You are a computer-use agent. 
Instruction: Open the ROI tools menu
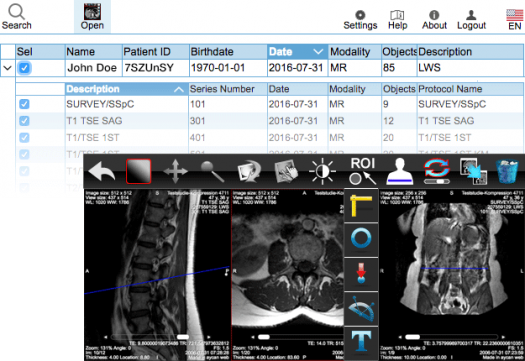click(363, 171)
